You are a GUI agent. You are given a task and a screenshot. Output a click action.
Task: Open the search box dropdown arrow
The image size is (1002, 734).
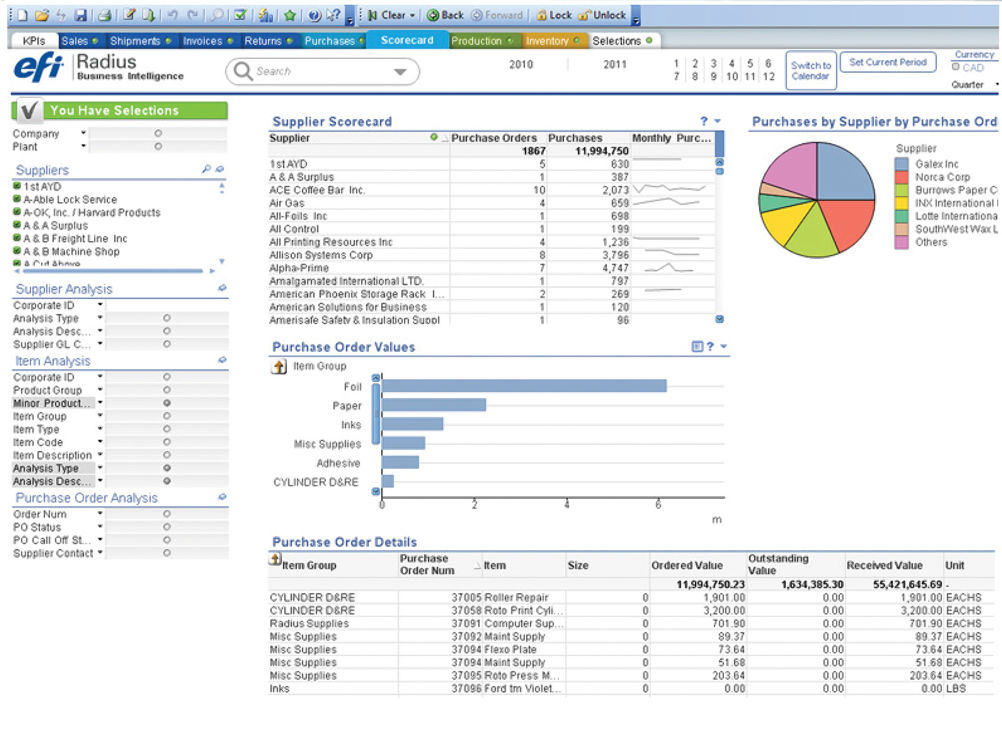(400, 72)
